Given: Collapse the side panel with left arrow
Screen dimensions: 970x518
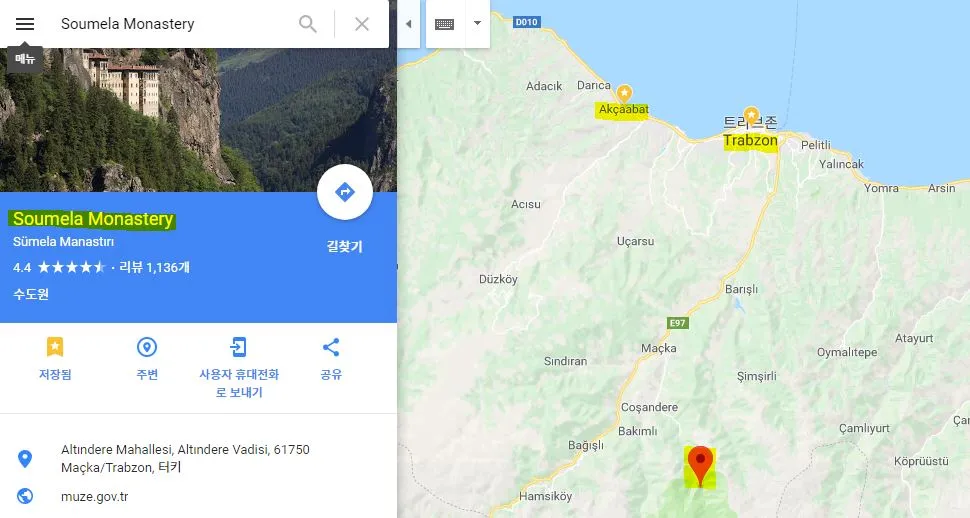Looking at the screenshot, I should [x=408, y=24].
